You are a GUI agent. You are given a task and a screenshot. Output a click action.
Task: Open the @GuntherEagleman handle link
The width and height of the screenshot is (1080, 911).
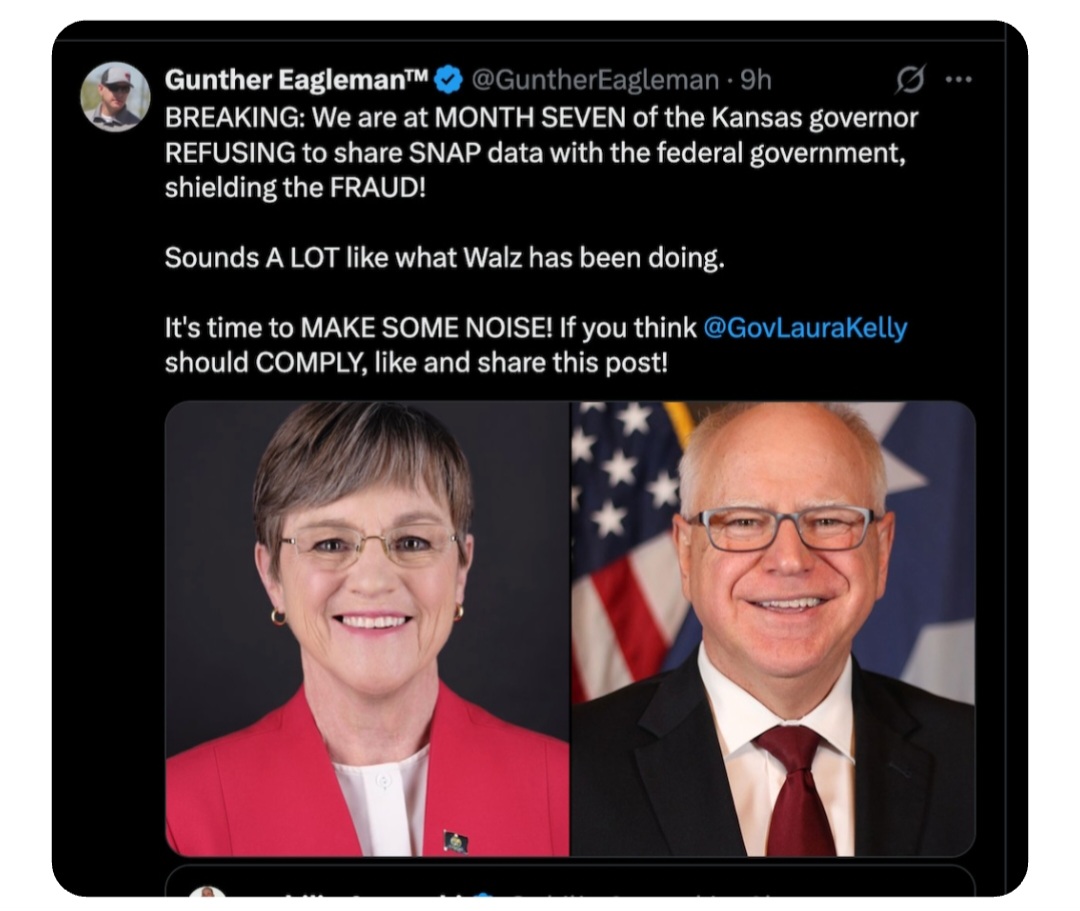pyautogui.click(x=595, y=81)
